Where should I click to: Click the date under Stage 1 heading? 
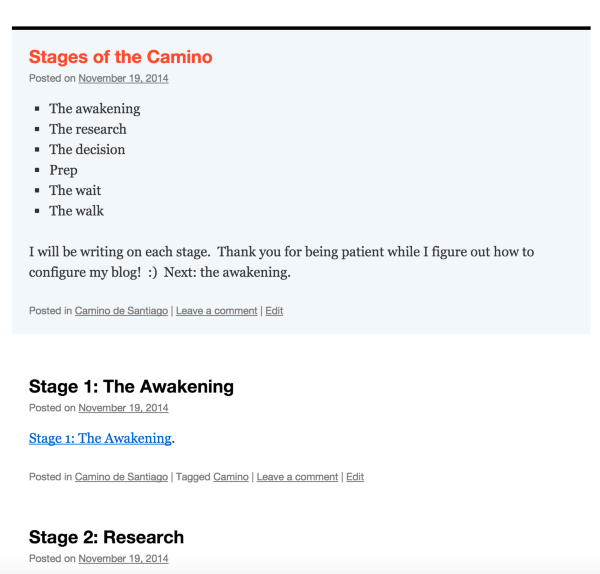[123, 408]
